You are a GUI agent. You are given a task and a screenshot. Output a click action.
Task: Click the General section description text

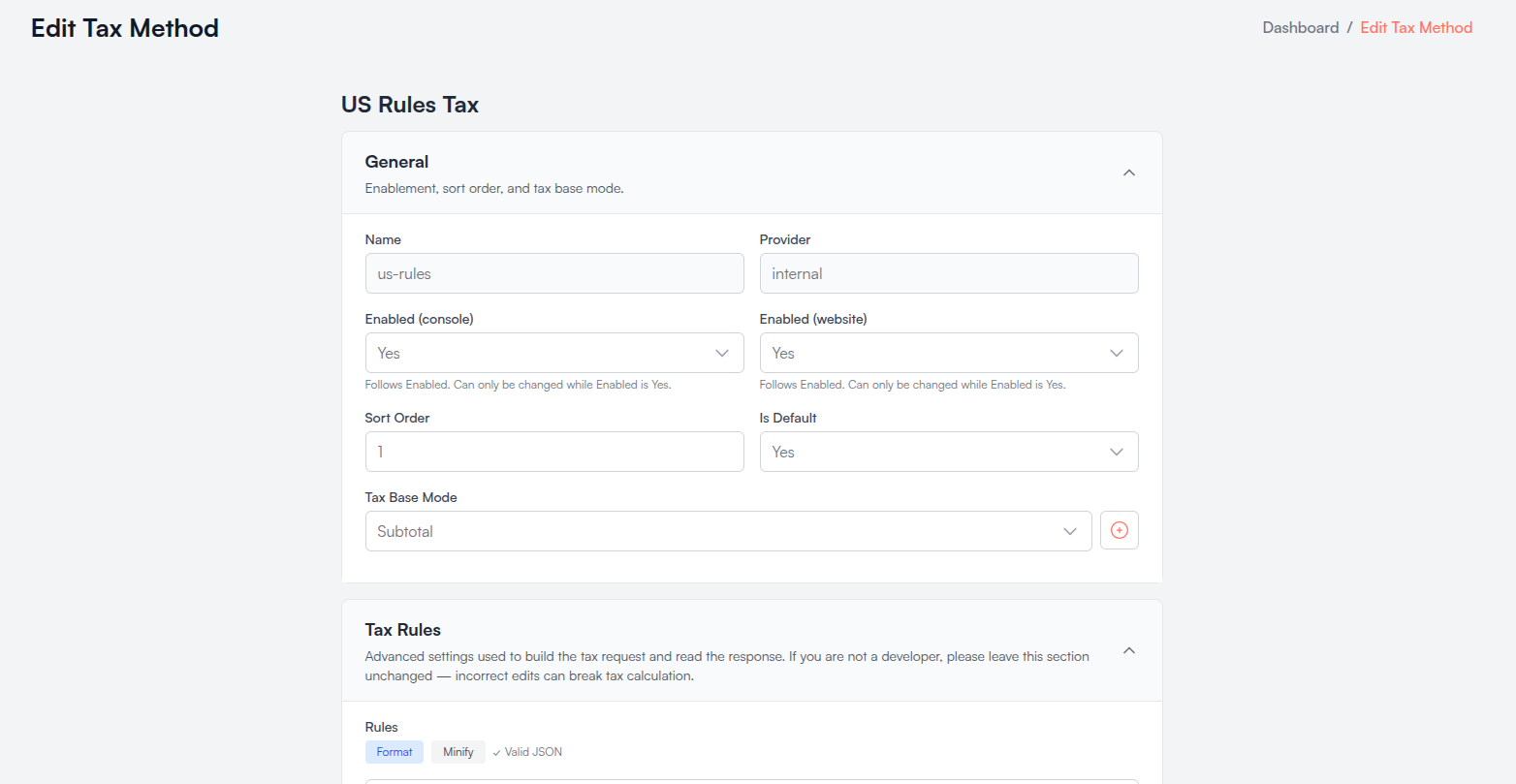[494, 189]
